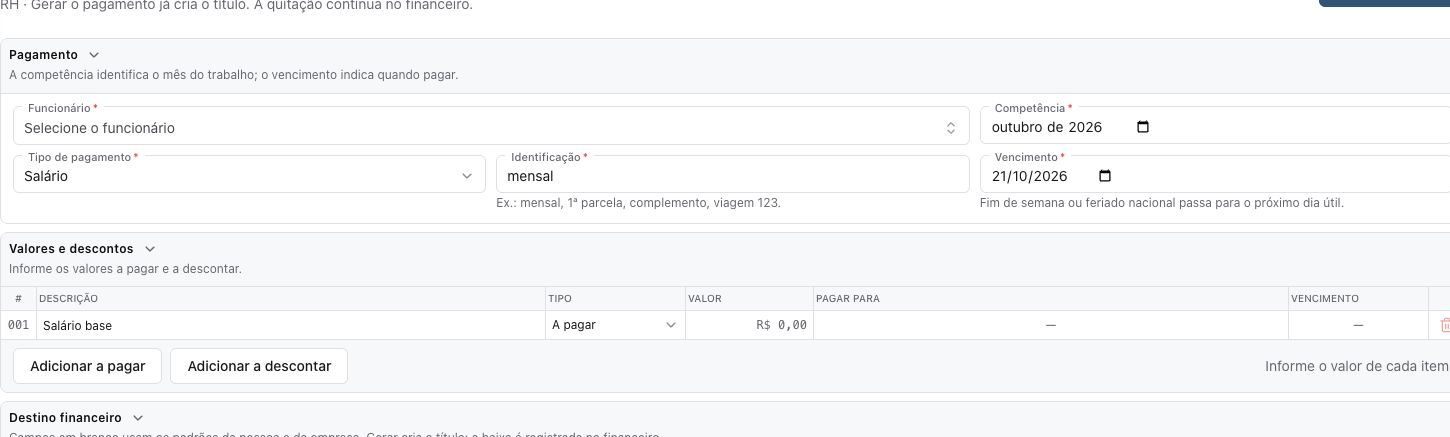Open the Tipo de pagamento dropdown
This screenshot has height=437, width=1450.
click(x=248, y=174)
